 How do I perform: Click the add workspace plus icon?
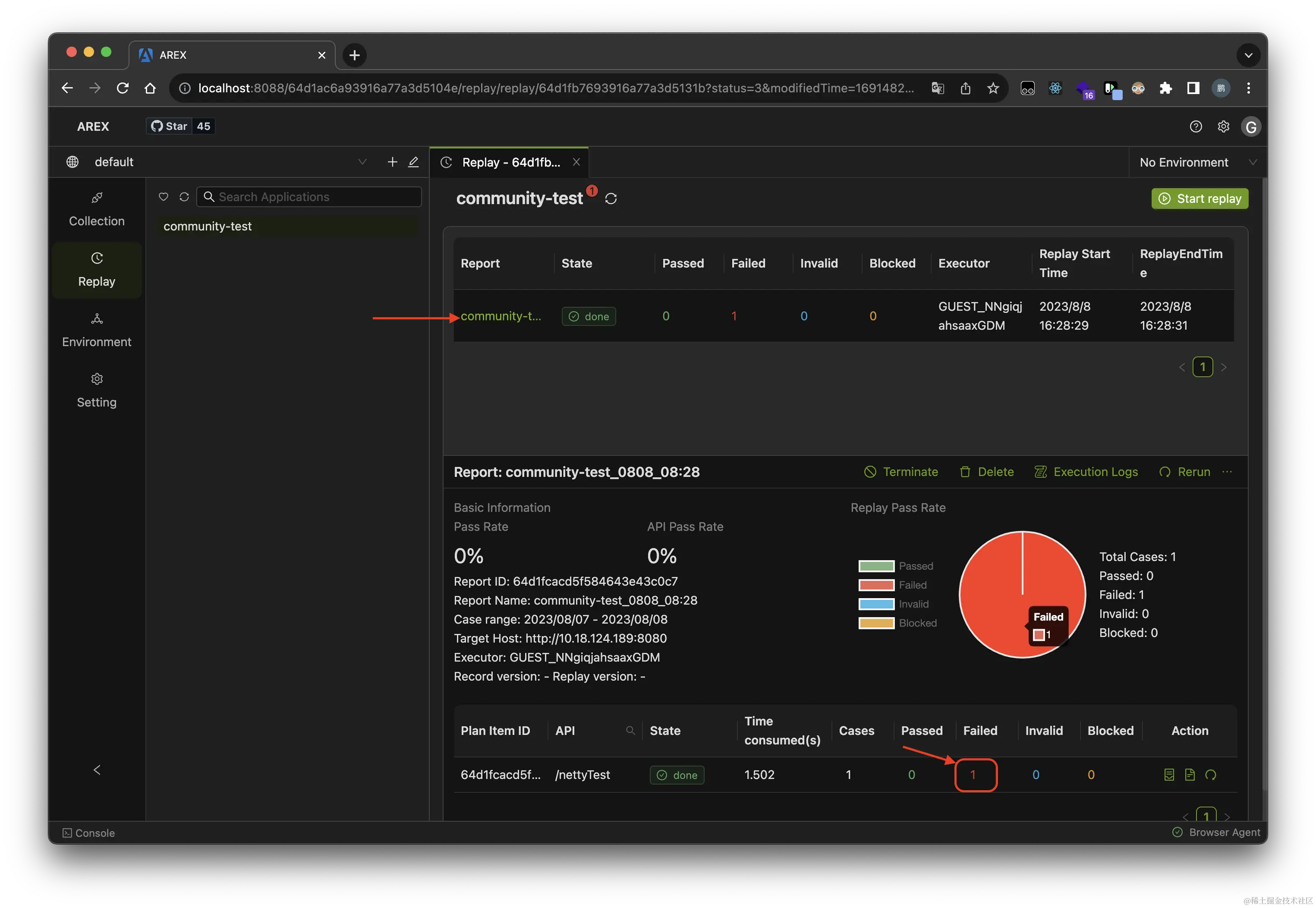tap(393, 162)
